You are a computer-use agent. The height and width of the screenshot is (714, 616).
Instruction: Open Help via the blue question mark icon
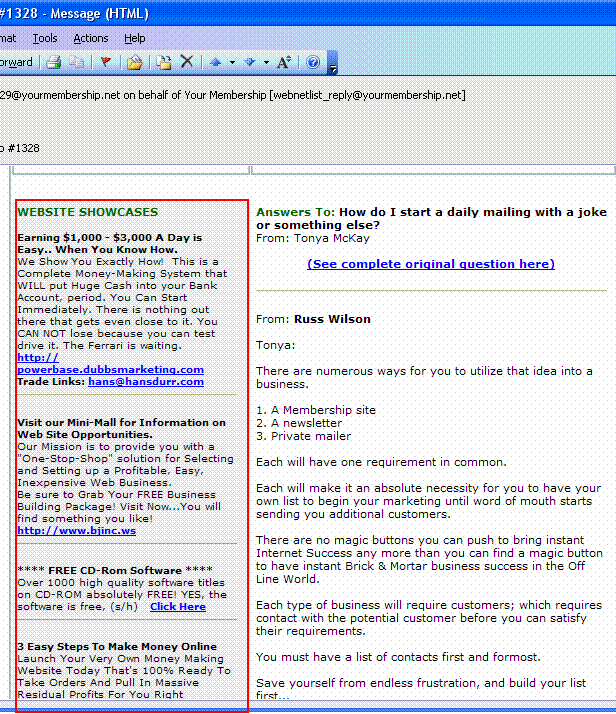[x=313, y=62]
